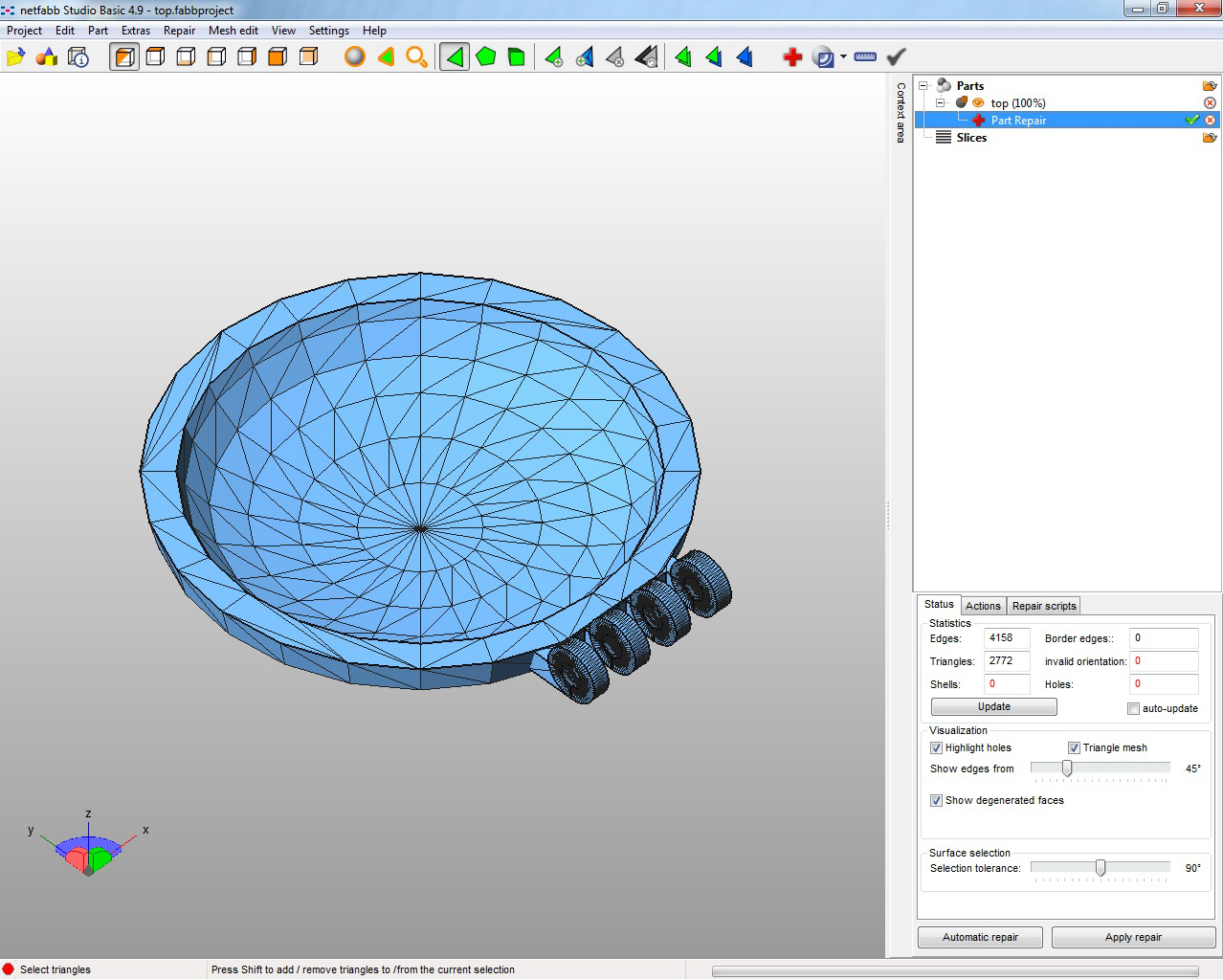This screenshot has width=1223, height=980.
Task: Click the invalid orientation value field
Action: [1164, 661]
